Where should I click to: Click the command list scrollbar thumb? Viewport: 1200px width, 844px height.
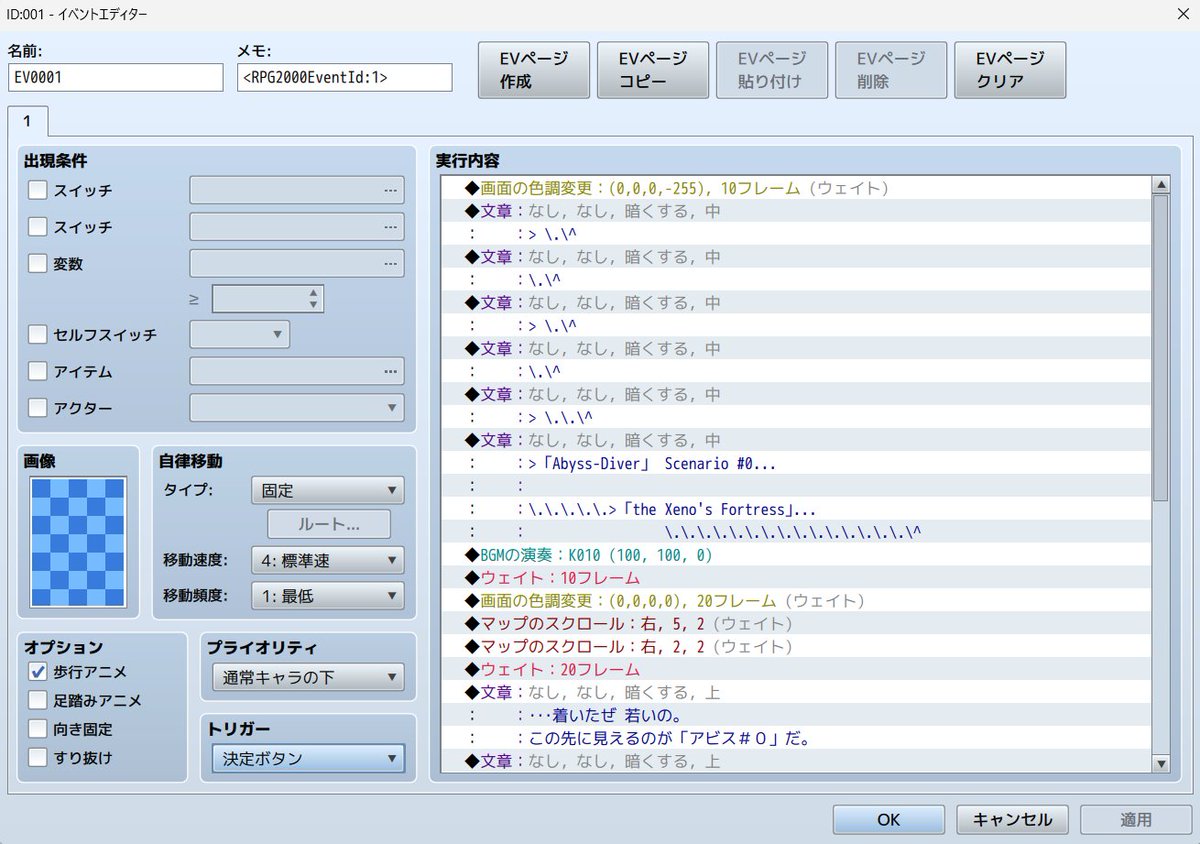pos(1160,347)
